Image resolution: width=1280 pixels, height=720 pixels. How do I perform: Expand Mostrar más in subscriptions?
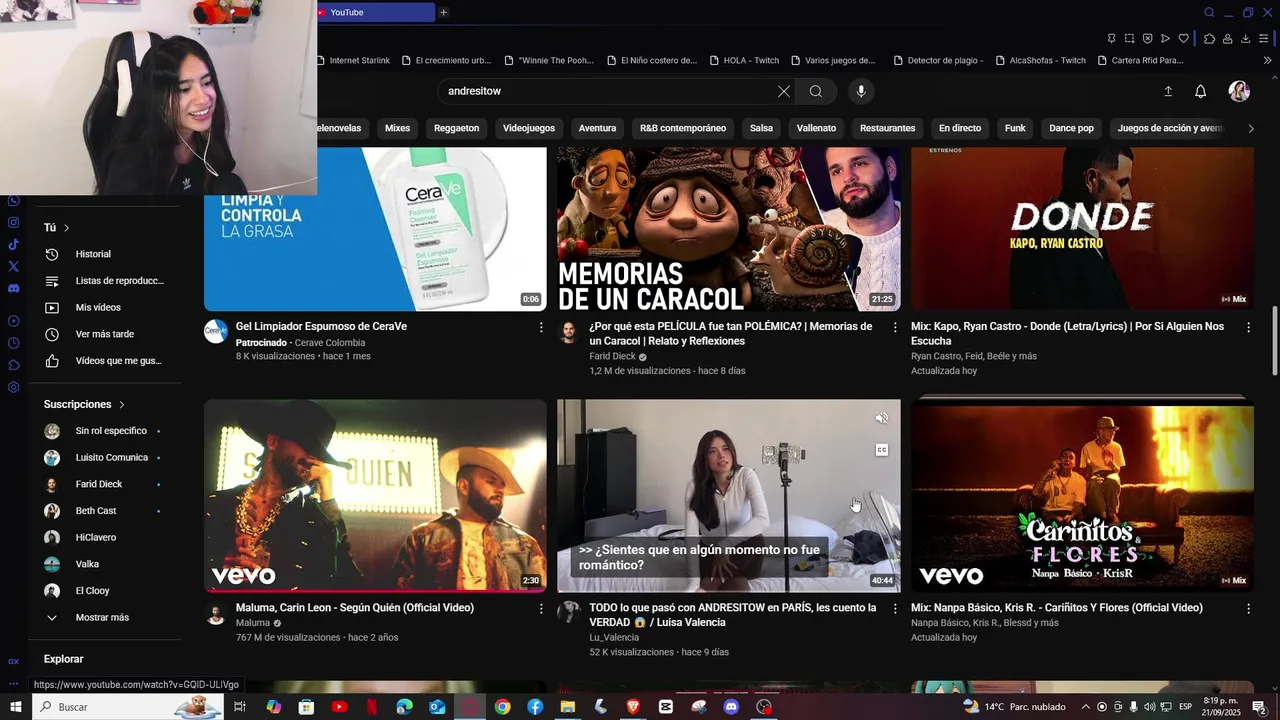pos(100,618)
